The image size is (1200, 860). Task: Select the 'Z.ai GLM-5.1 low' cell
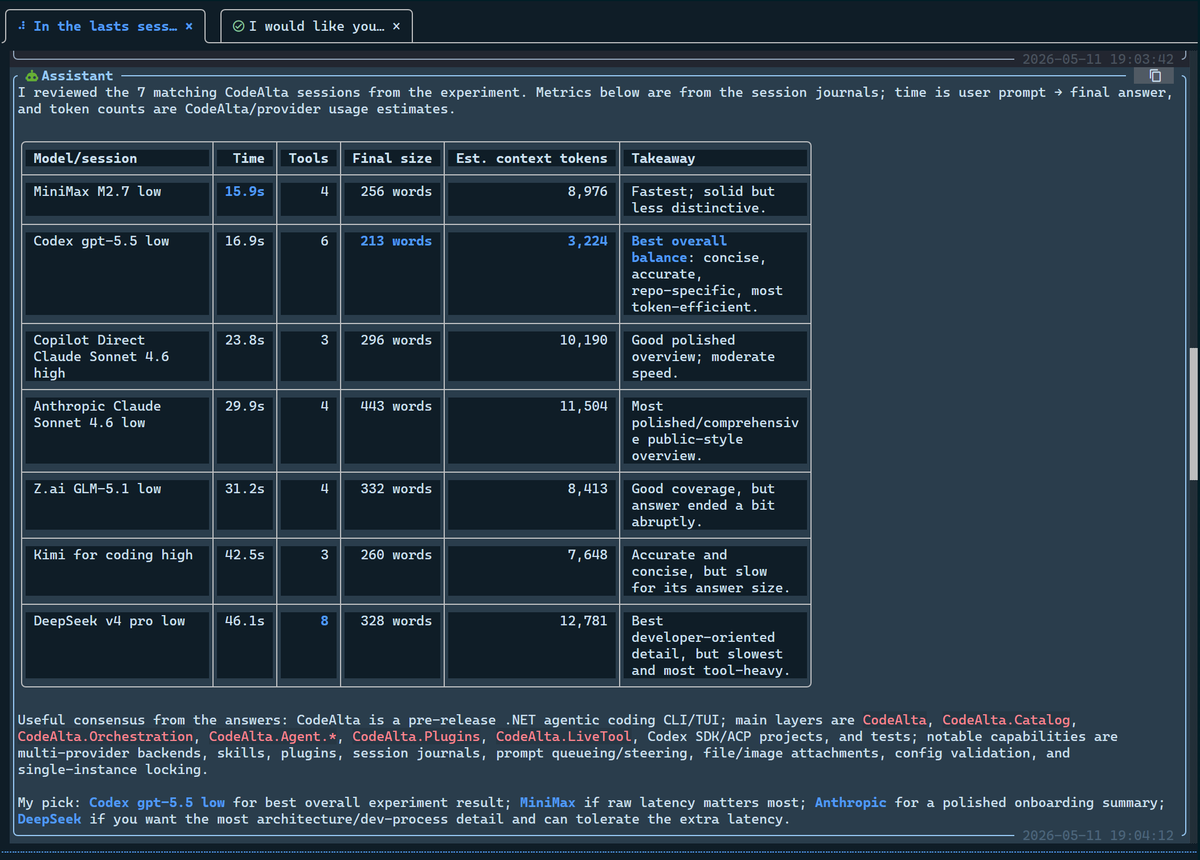pyautogui.click(x=117, y=505)
